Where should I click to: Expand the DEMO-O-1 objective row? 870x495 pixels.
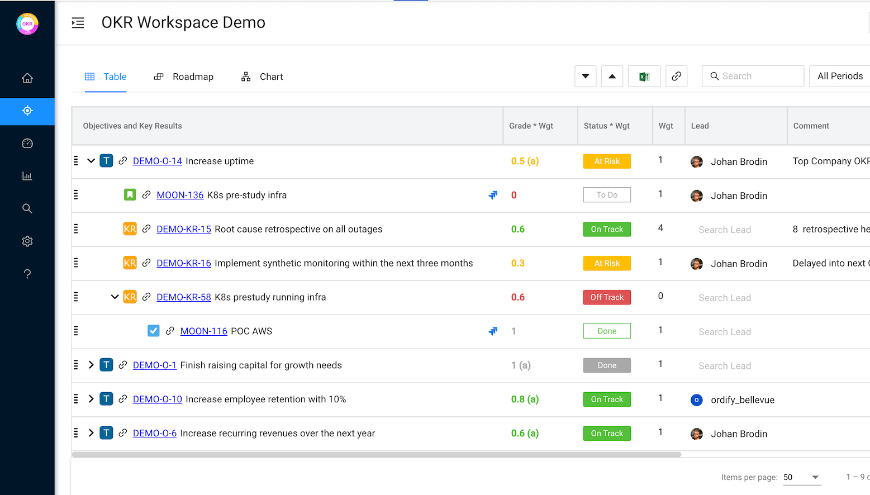point(91,365)
